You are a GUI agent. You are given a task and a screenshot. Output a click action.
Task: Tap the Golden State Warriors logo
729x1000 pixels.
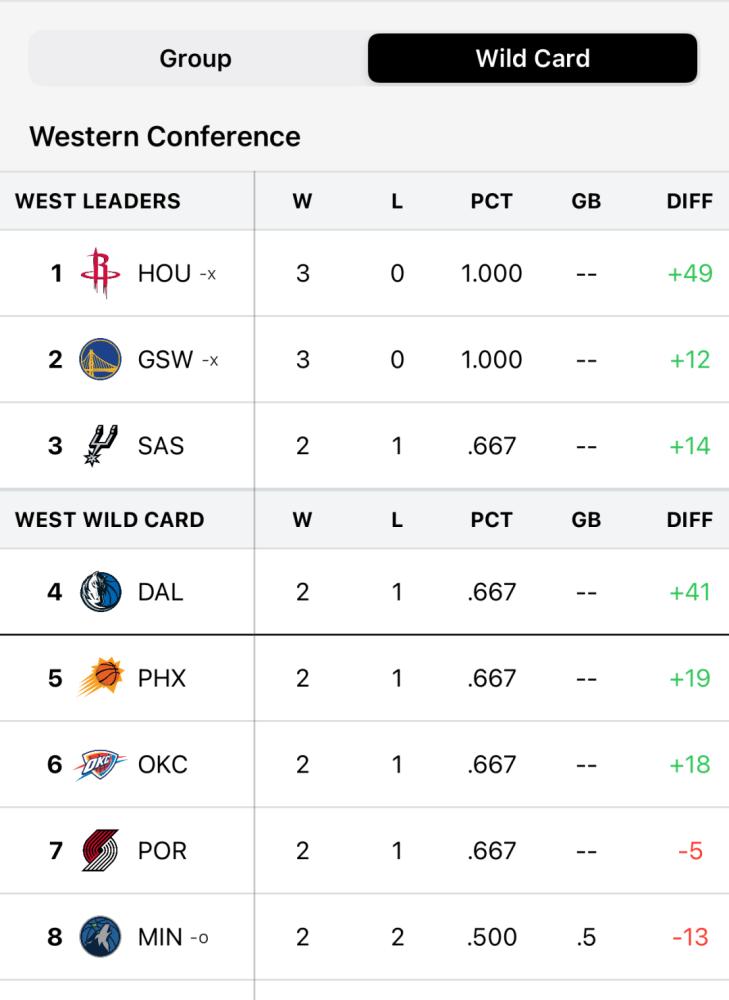[x=100, y=359]
